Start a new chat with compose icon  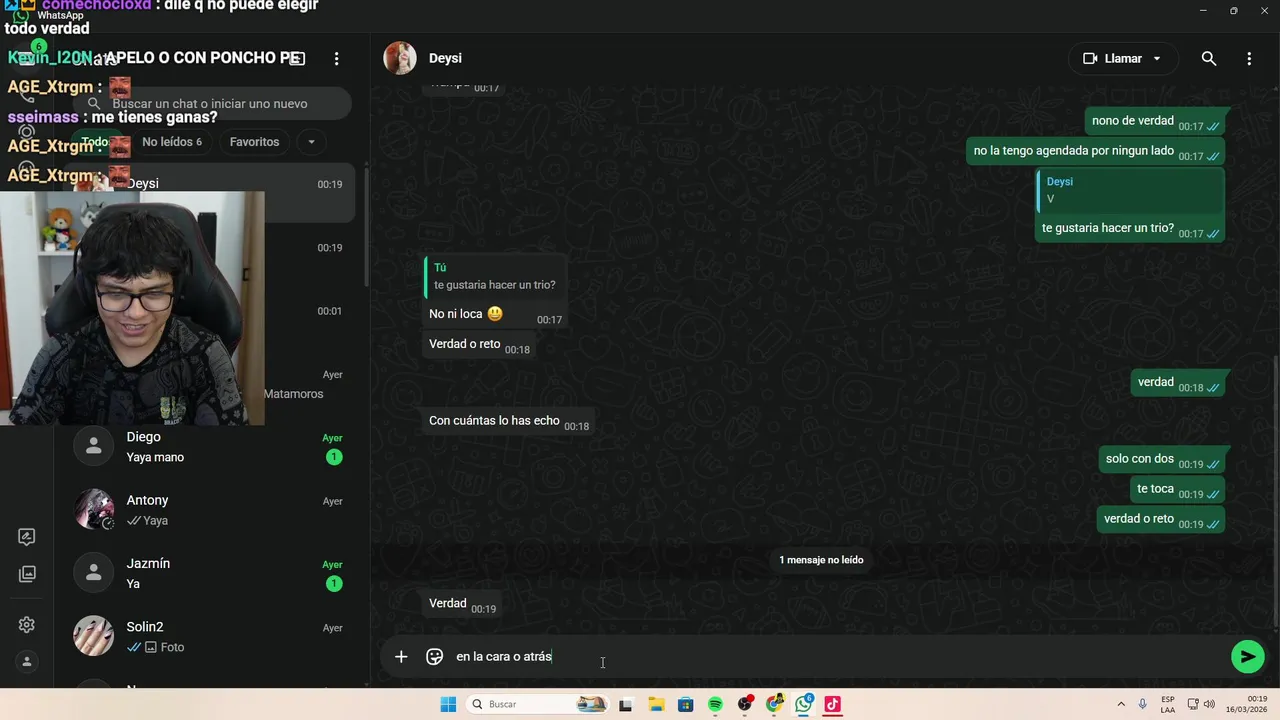tap(297, 59)
